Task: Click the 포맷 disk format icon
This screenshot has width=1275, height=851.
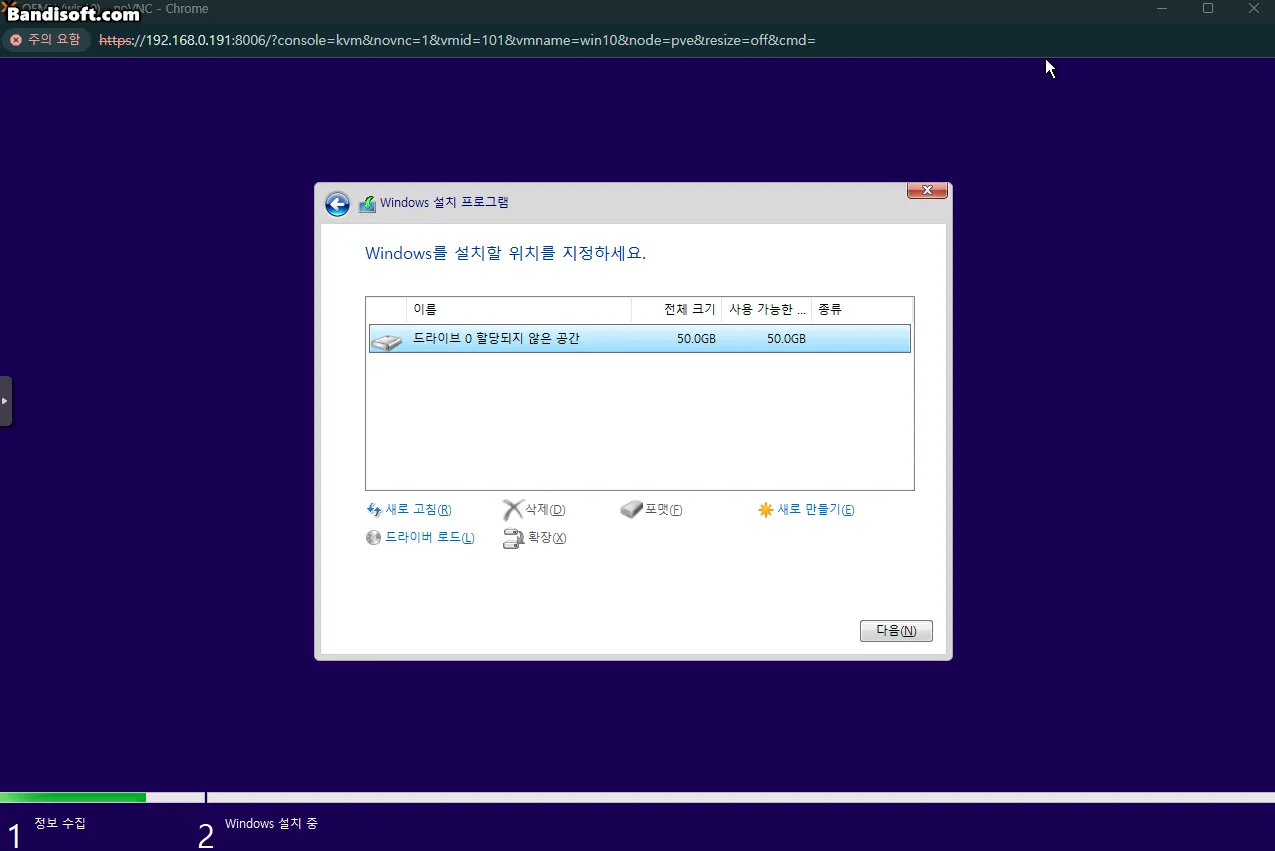Action: coord(631,510)
